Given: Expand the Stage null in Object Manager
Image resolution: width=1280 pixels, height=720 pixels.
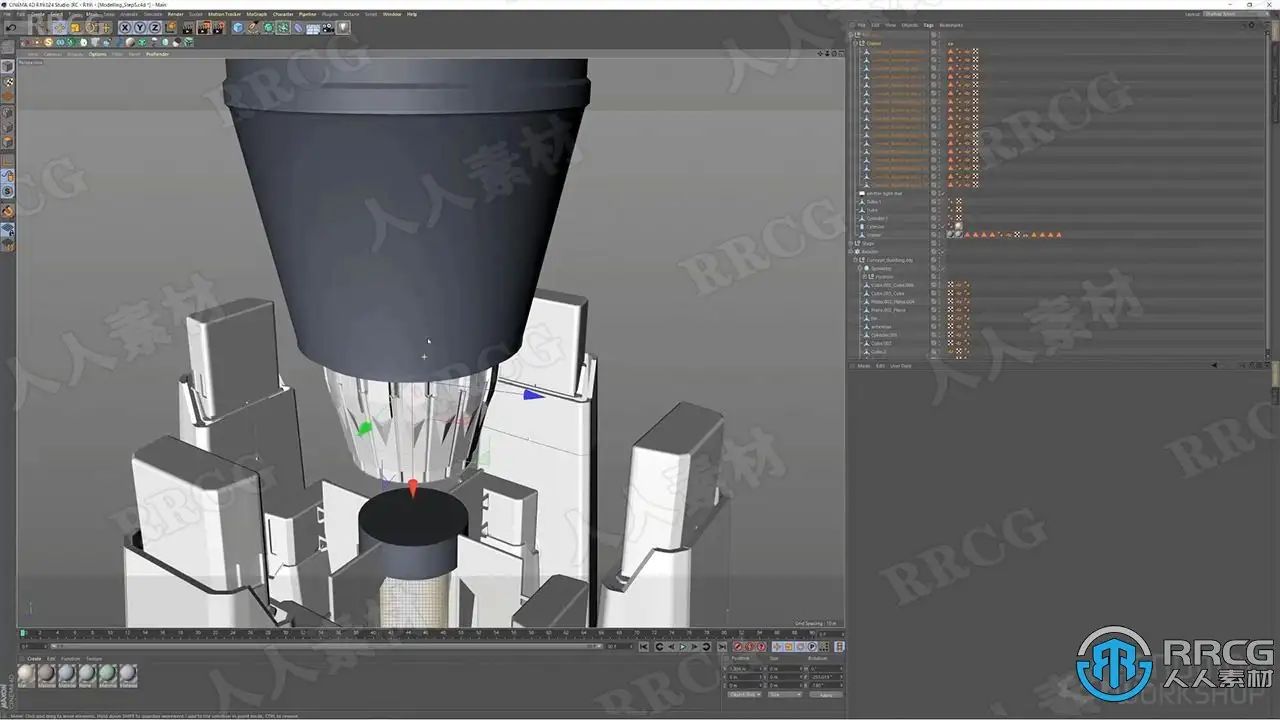Looking at the screenshot, I should click(x=852, y=243).
